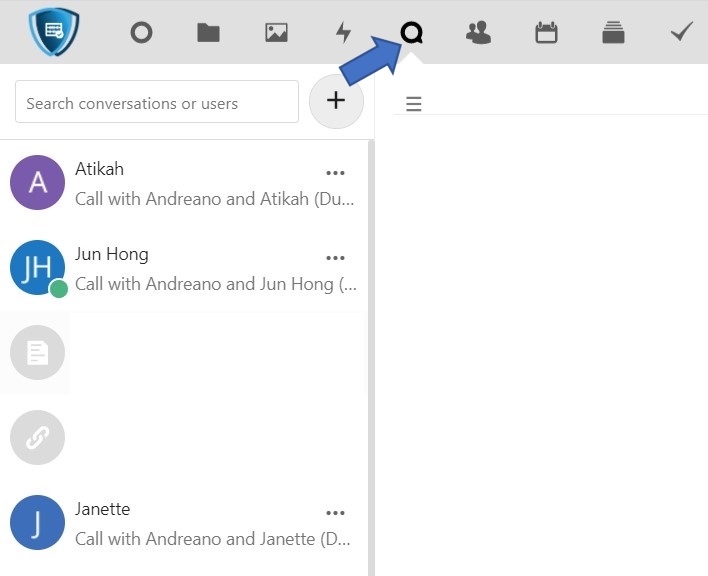Viewport: 708px width, 576px height.
Task: Click the search conversations or users field
Action: coord(157,102)
